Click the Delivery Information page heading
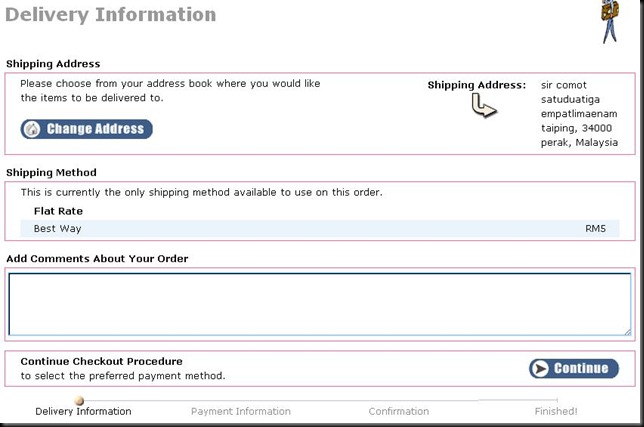This screenshot has height=427, width=644. (110, 15)
